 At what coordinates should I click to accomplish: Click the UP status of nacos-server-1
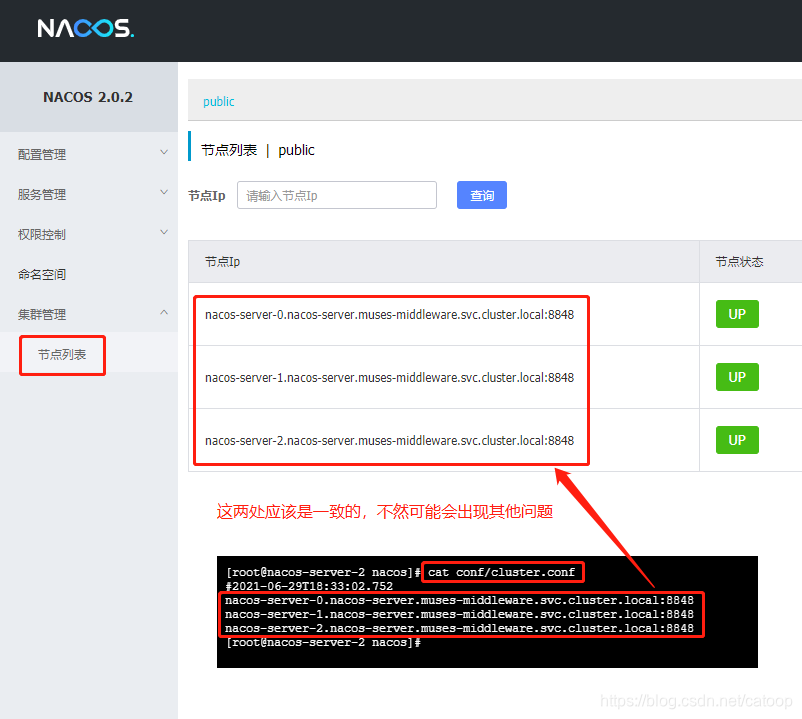(737, 377)
